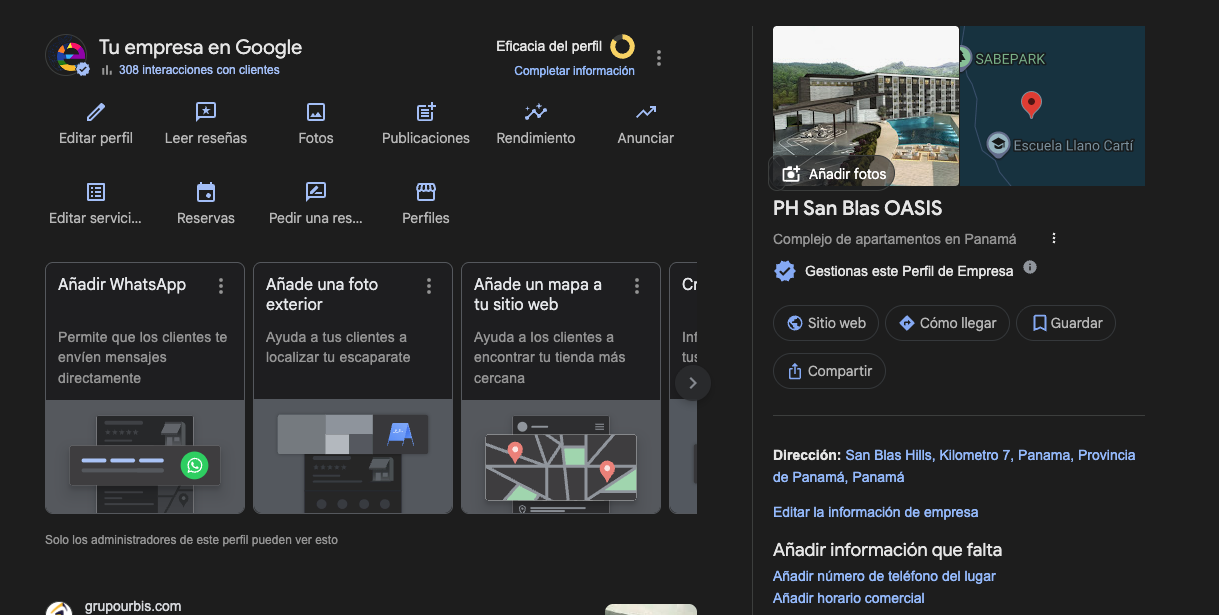1219x615 pixels.
Task: Open the map thumbnail with red pin
Action: click(1052, 106)
